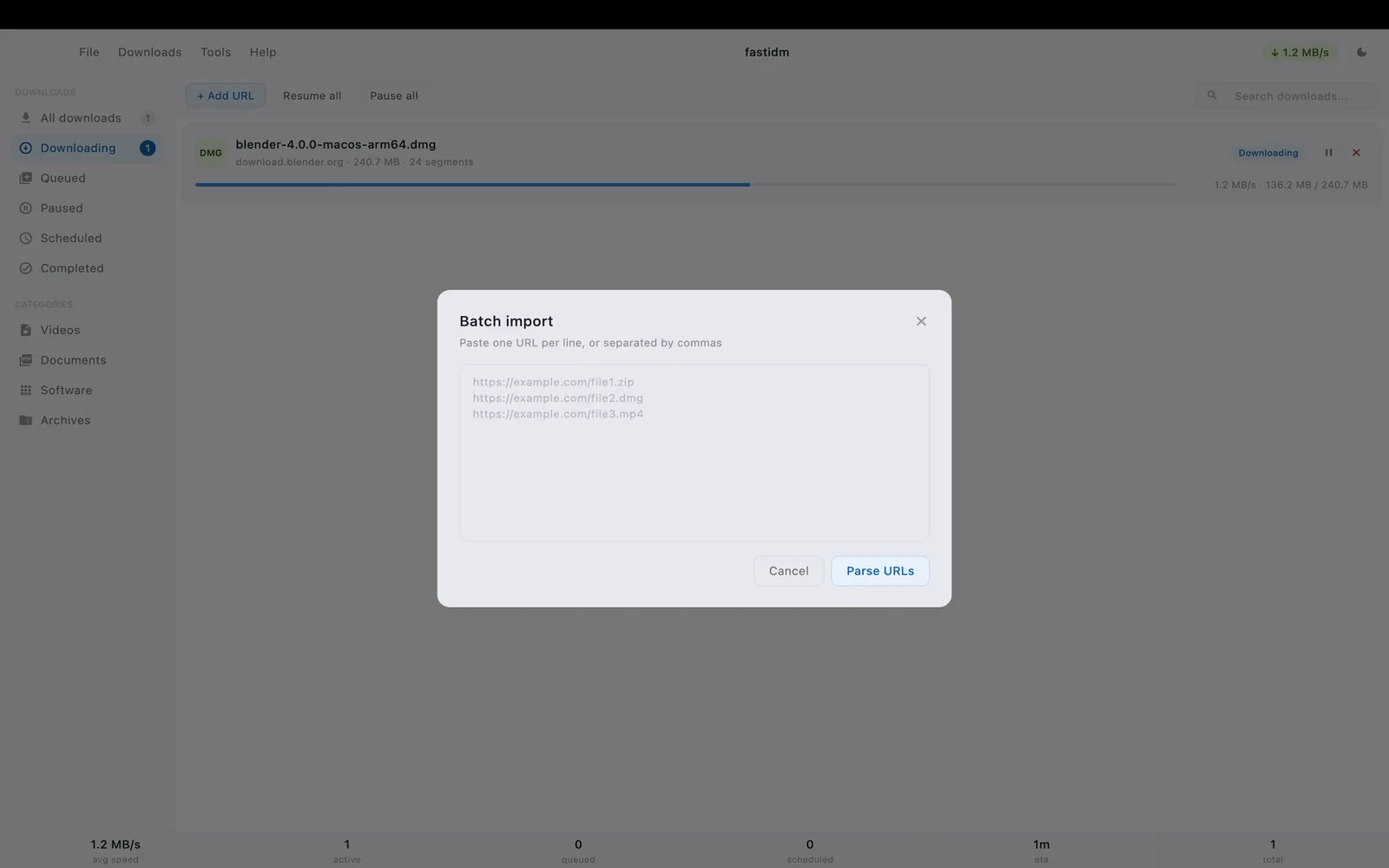Toggle dark mode moon icon
Viewport: 1389px width, 868px height.
point(1361,52)
